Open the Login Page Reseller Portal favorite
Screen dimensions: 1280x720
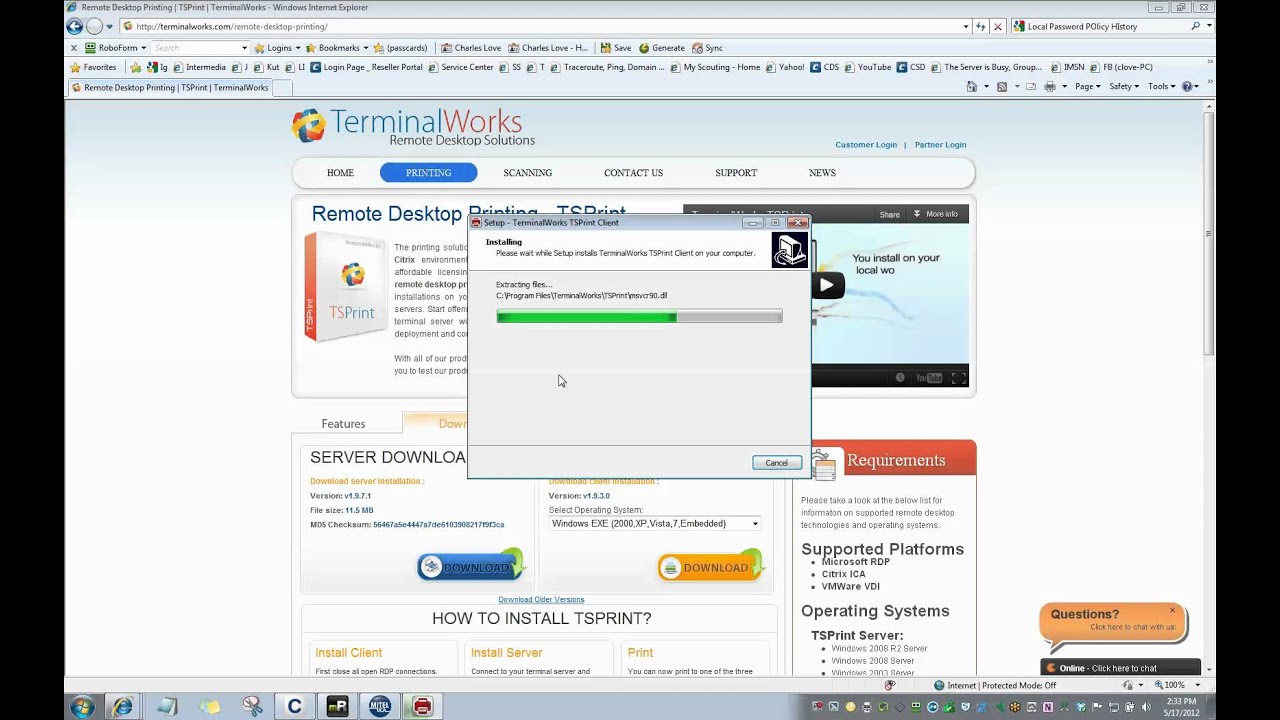click(x=367, y=68)
